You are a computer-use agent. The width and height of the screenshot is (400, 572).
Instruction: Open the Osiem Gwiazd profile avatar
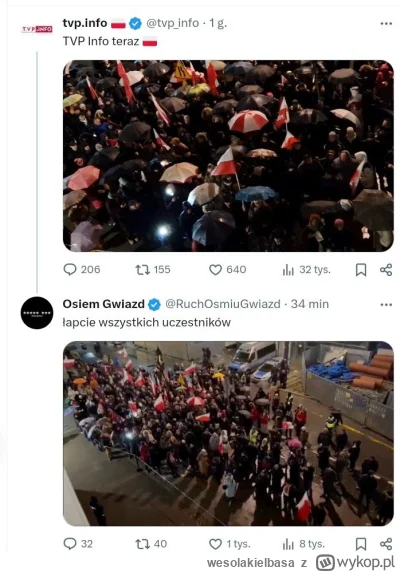(37, 313)
